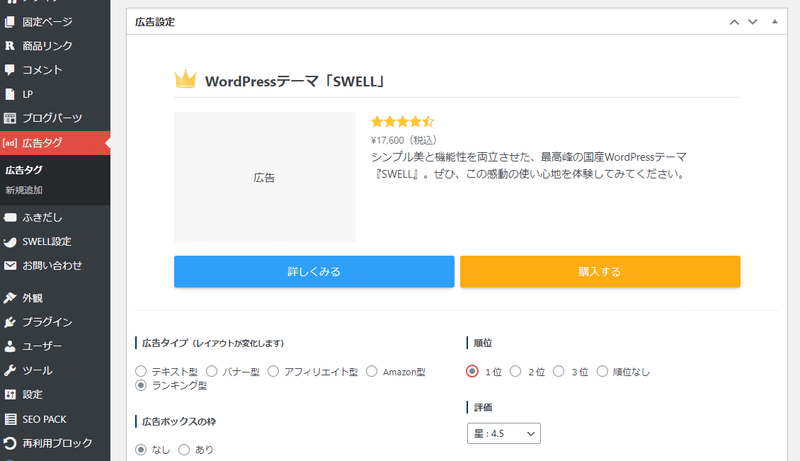
Task: Choose 1位 ranking radio button
Action: coord(472,371)
